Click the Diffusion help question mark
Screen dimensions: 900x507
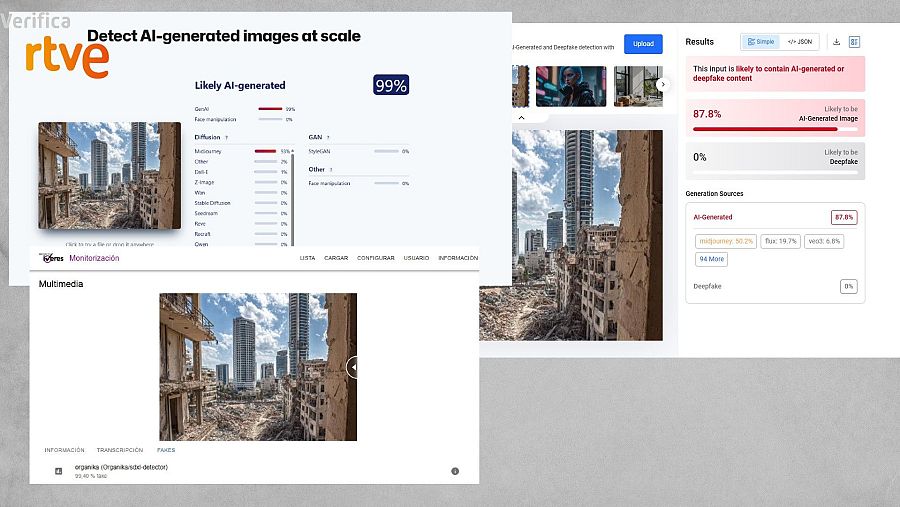pos(226,138)
